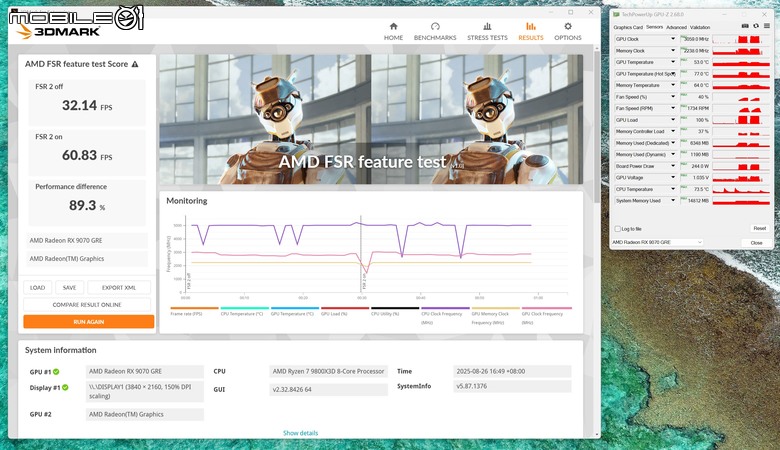Click the LOAD button
The image size is (780, 450).
pyautogui.click(x=37, y=287)
